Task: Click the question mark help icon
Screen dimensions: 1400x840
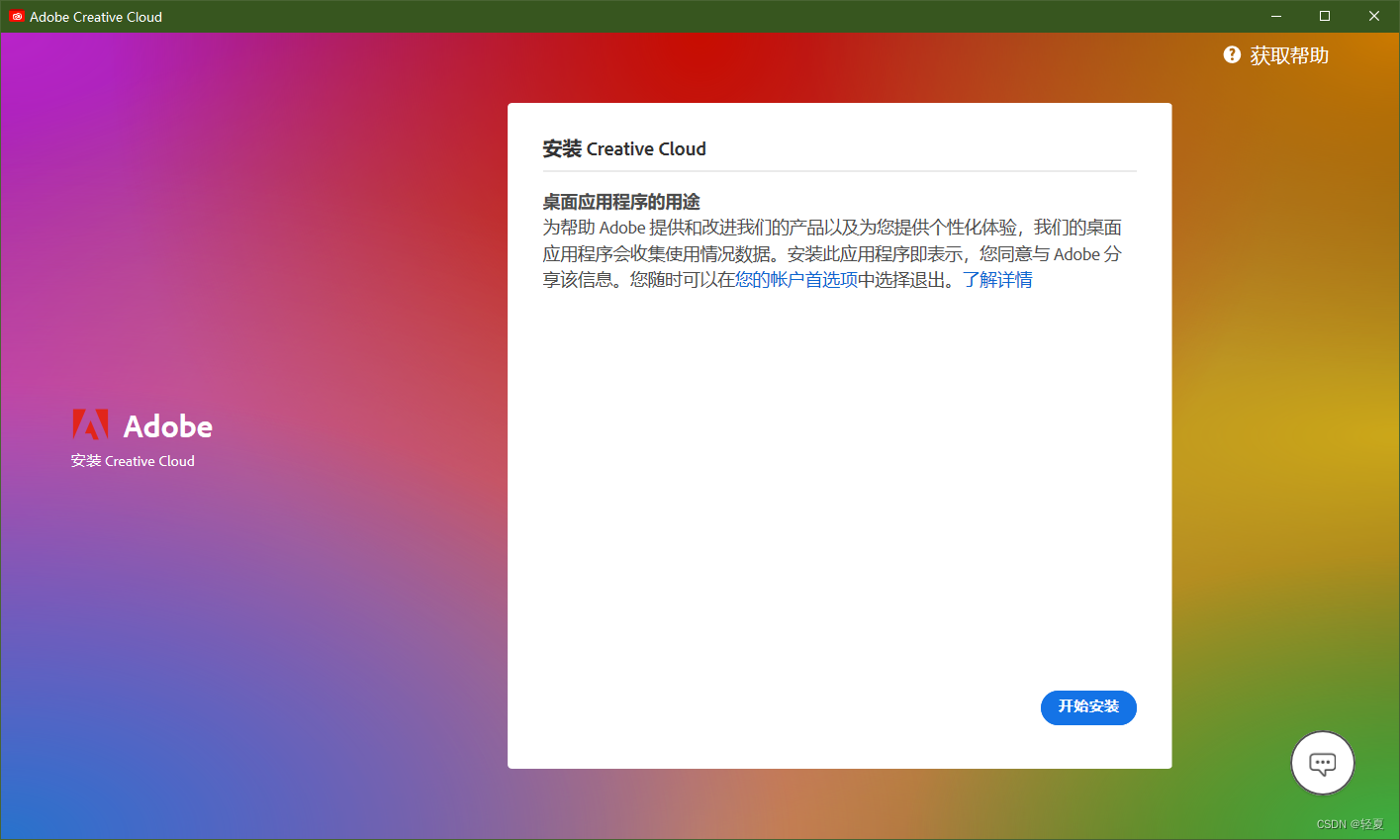Action: tap(1232, 54)
